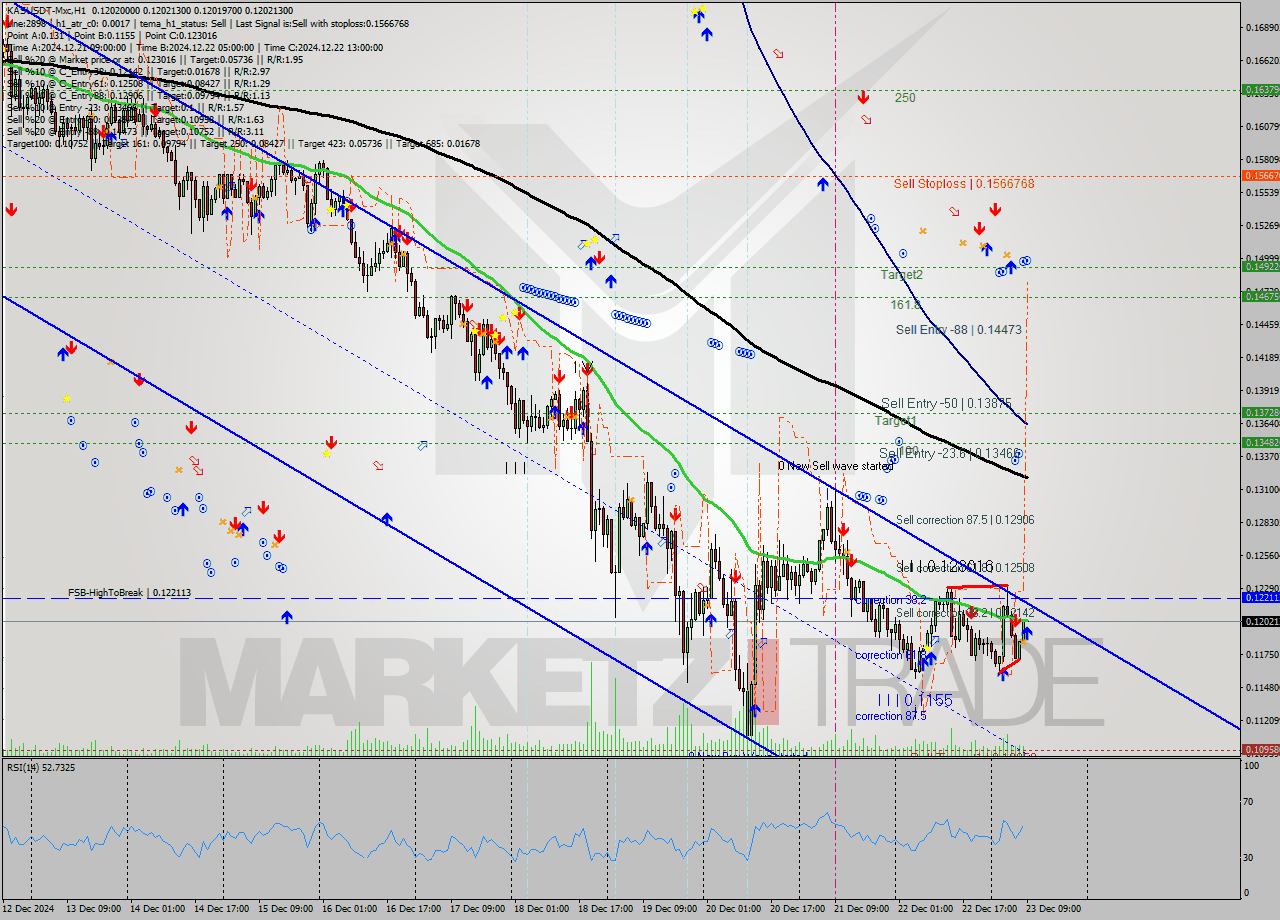Select the line ending with 'R/R:2.97'
The image size is (1280, 920).
coord(138,71)
